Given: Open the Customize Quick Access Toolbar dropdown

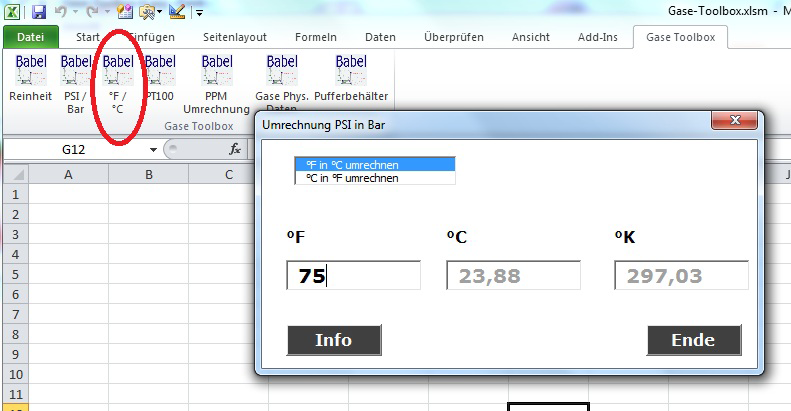Looking at the screenshot, I should pyautogui.click(x=199, y=13).
